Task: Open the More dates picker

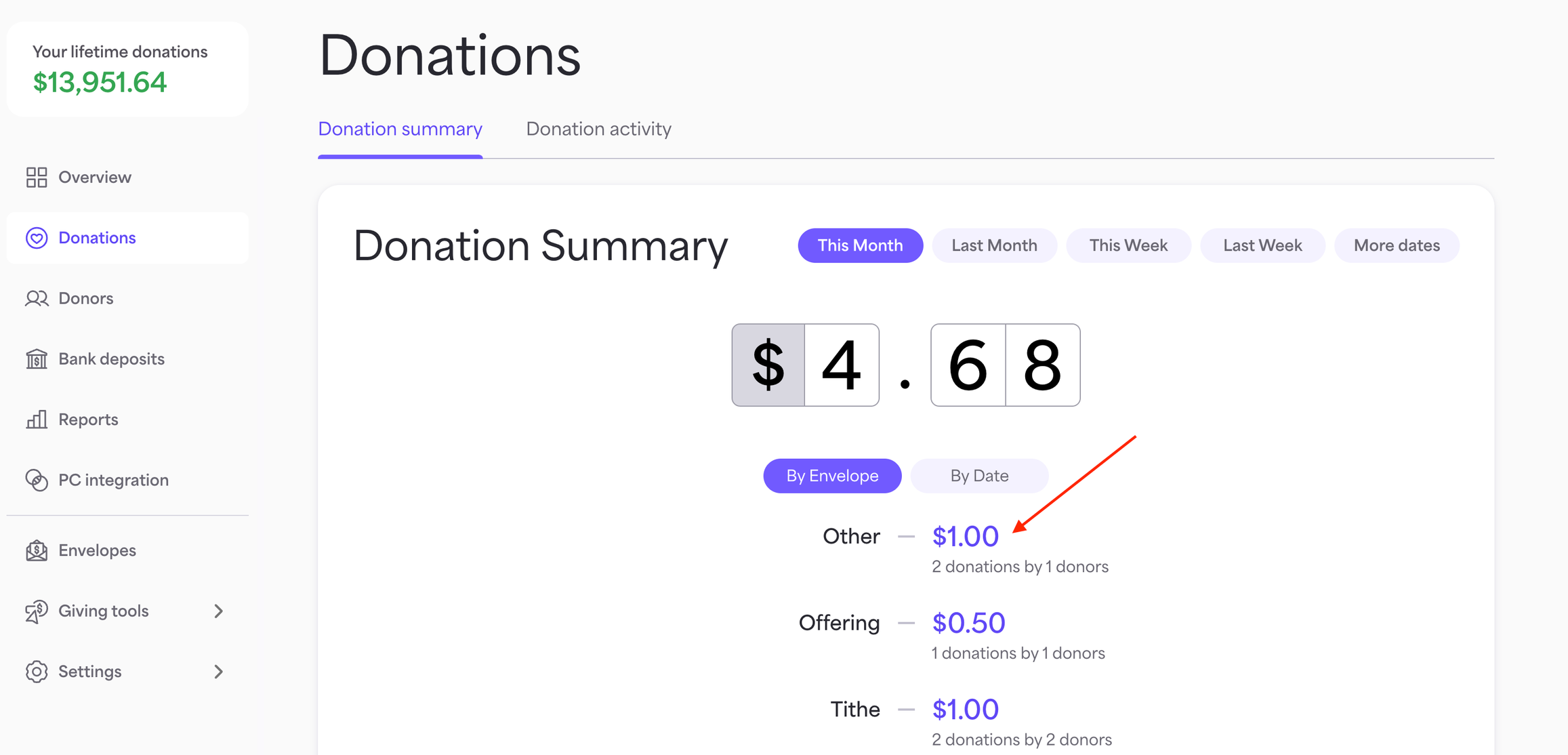Action: click(x=1397, y=245)
